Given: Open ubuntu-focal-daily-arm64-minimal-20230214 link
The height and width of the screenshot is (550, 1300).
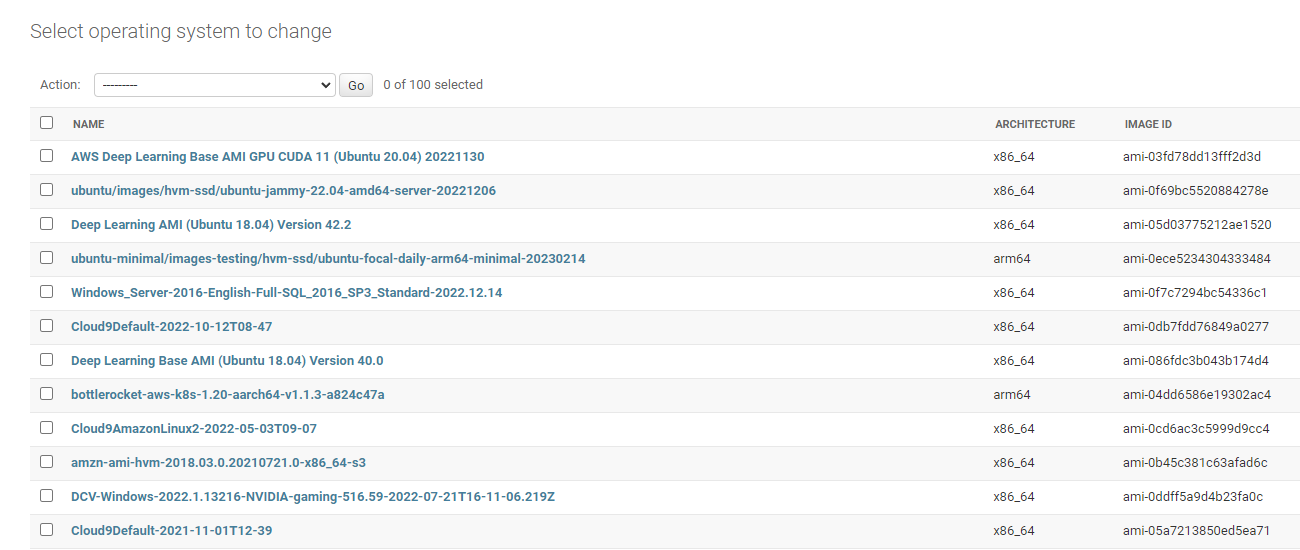Looking at the screenshot, I should pos(328,259).
